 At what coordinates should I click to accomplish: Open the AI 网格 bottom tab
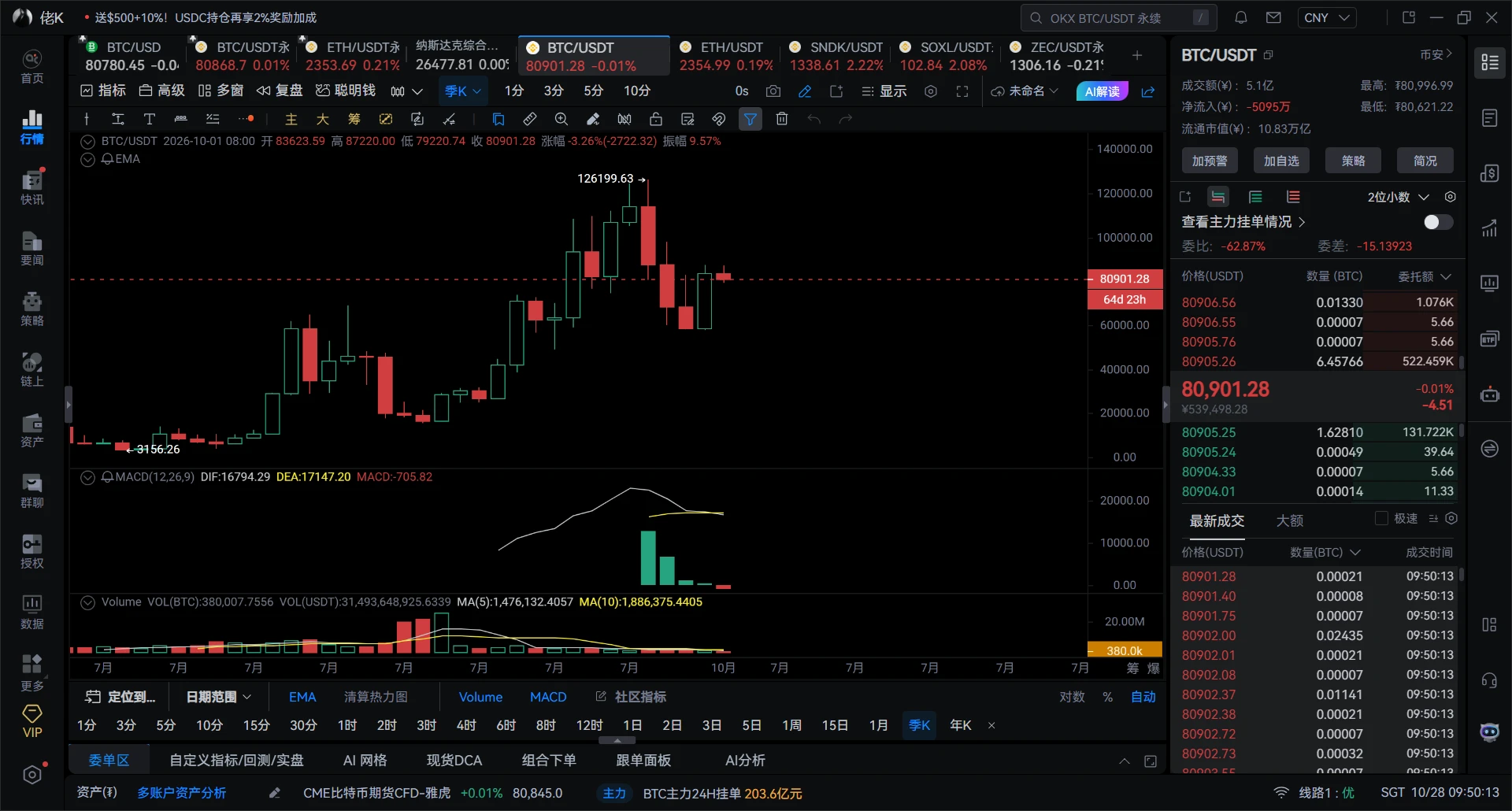coord(365,761)
